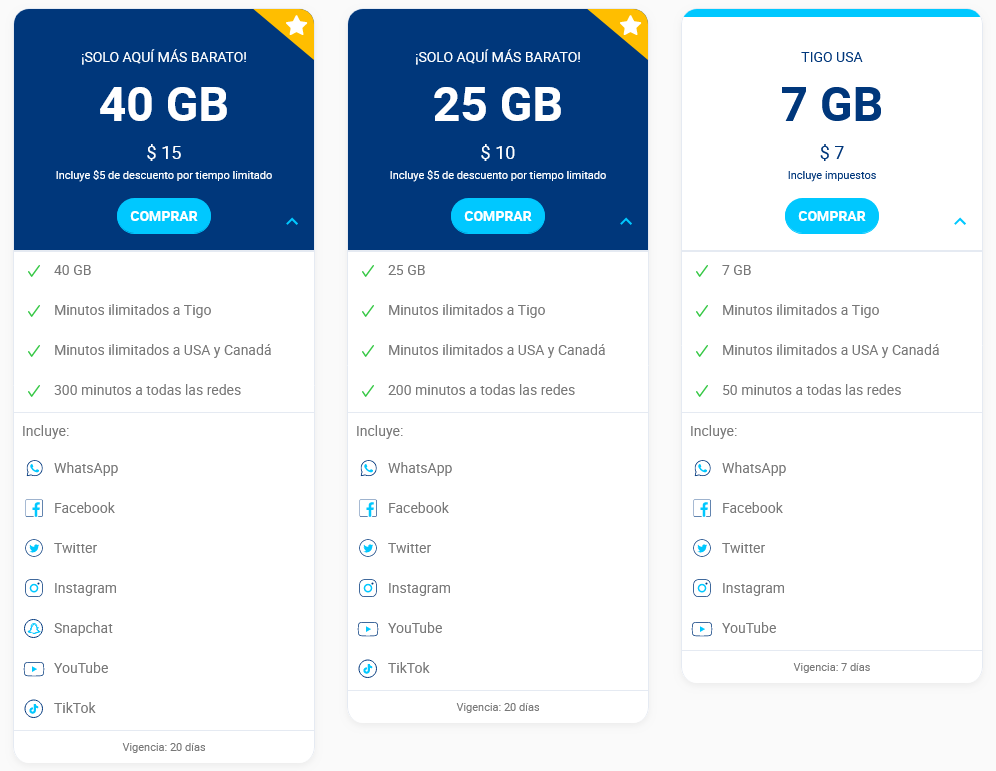Click Facebook icon in 40 GB plan
The width and height of the screenshot is (996, 771).
coord(34,508)
